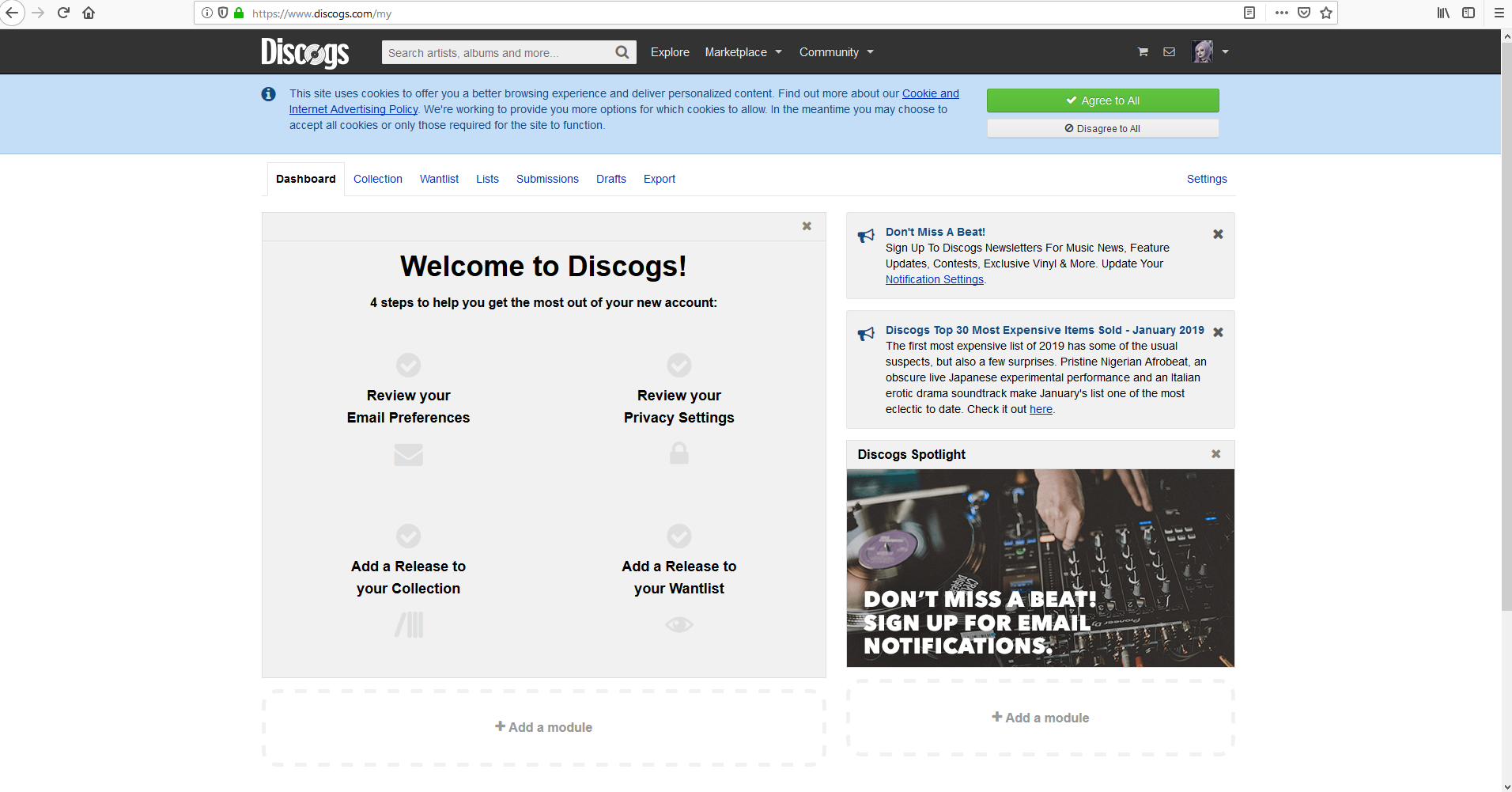Dismiss the Don't Miss A Beat notice
The width and height of the screenshot is (1512, 792).
click(1218, 234)
